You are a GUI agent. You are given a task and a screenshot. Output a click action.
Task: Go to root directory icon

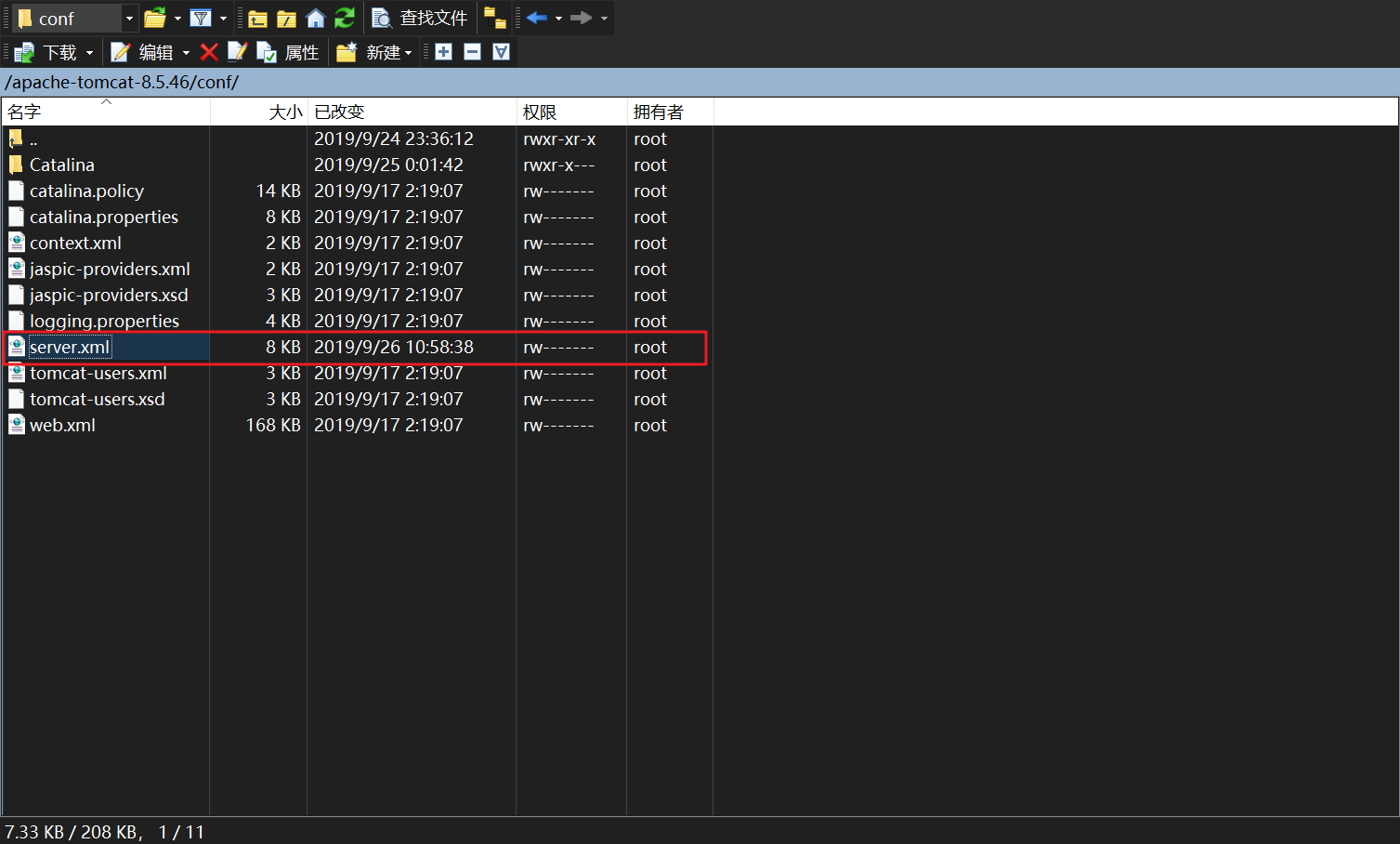click(287, 19)
